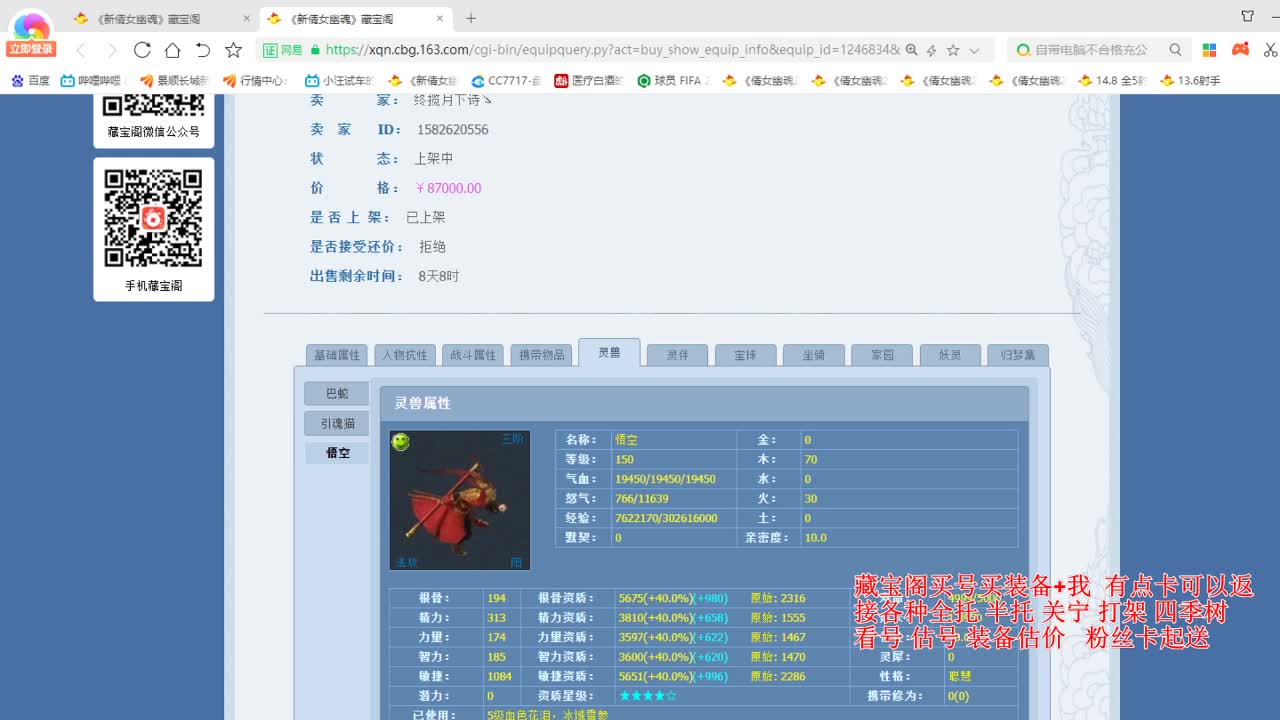Click the 网易 badge icon in the address bar
Viewport: 1280px width, 720px height.
[x=283, y=48]
